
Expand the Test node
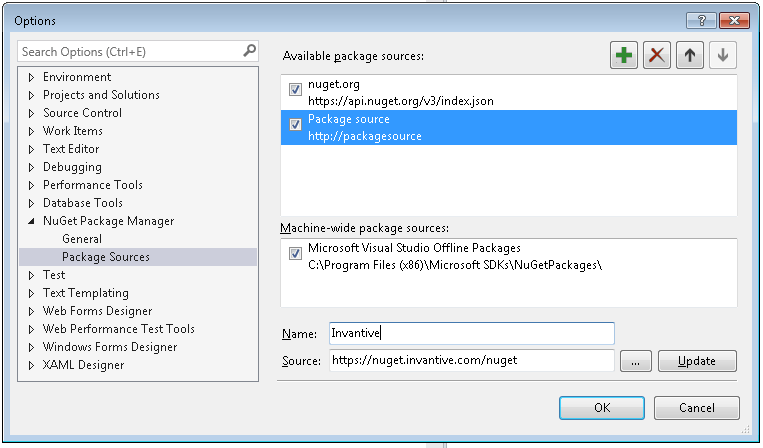click(x=31, y=275)
